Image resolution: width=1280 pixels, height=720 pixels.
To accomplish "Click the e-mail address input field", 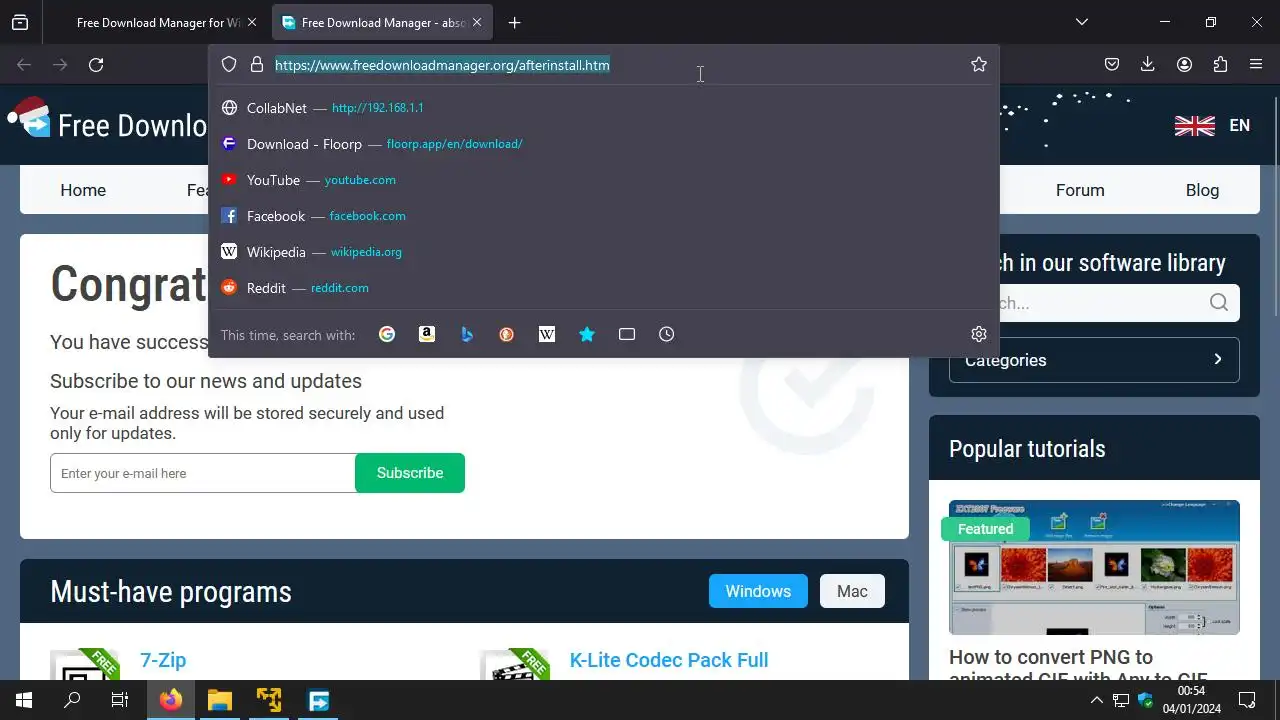I will [203, 473].
